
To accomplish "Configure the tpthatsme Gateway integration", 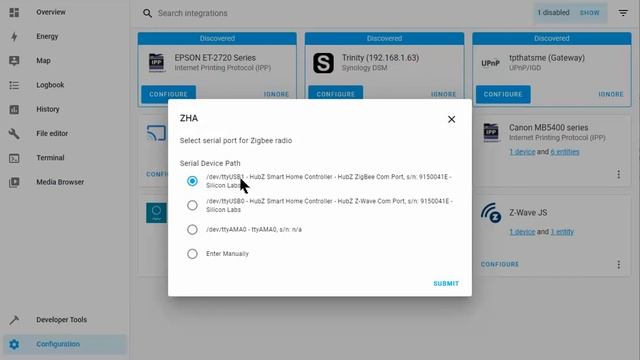I will point(503,94).
